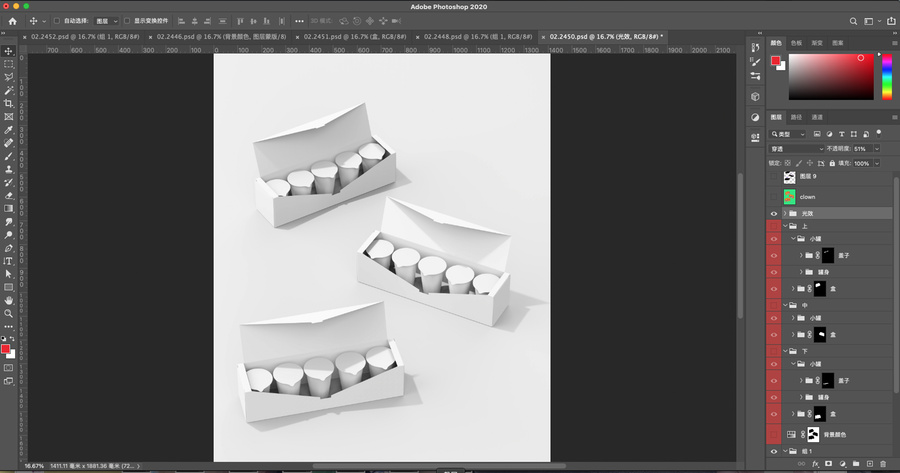
Task: Collapse the 上 group
Action: click(785, 226)
